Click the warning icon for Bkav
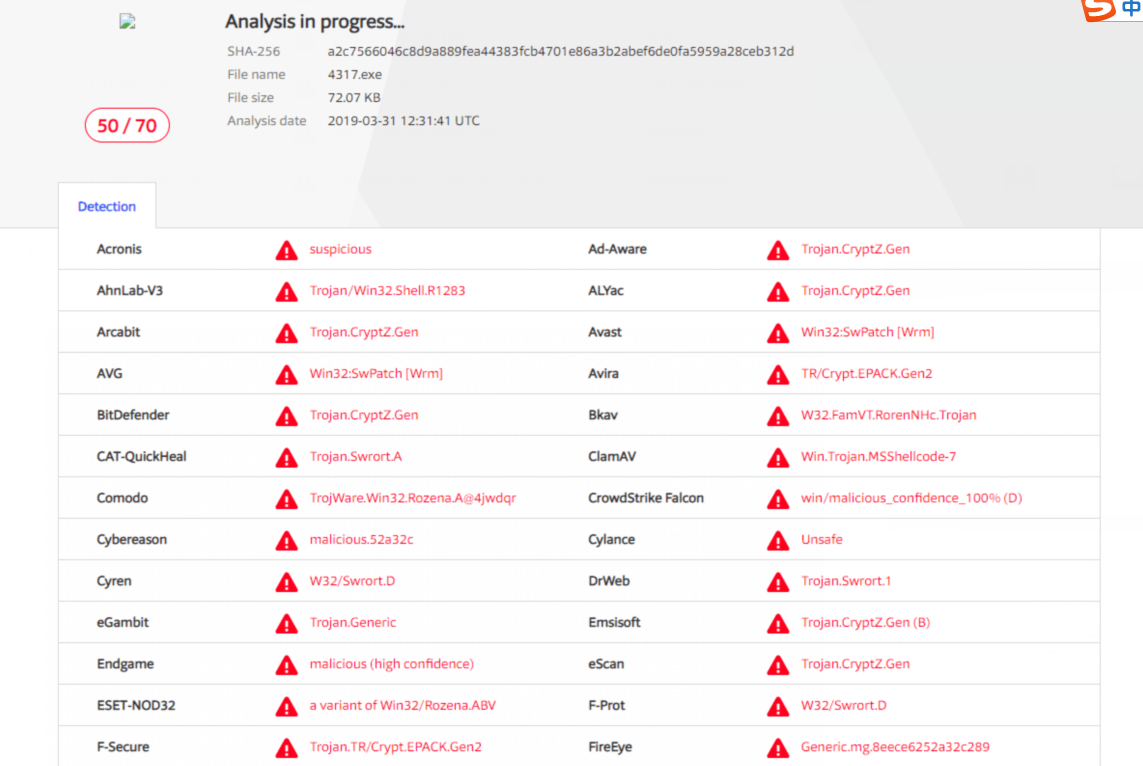 778,416
